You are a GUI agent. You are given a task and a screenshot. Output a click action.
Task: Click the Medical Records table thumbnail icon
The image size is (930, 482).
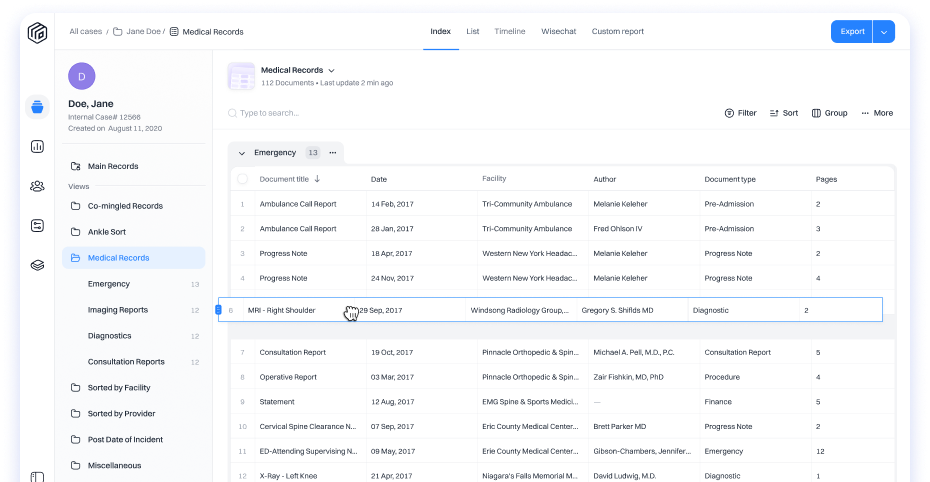pos(241,76)
